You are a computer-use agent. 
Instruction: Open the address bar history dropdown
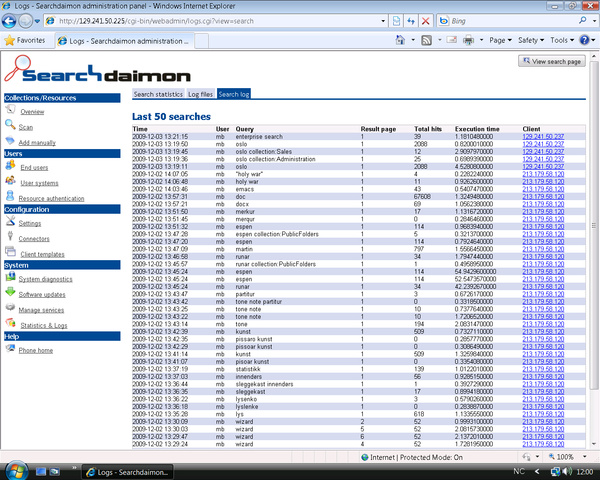(x=383, y=21)
